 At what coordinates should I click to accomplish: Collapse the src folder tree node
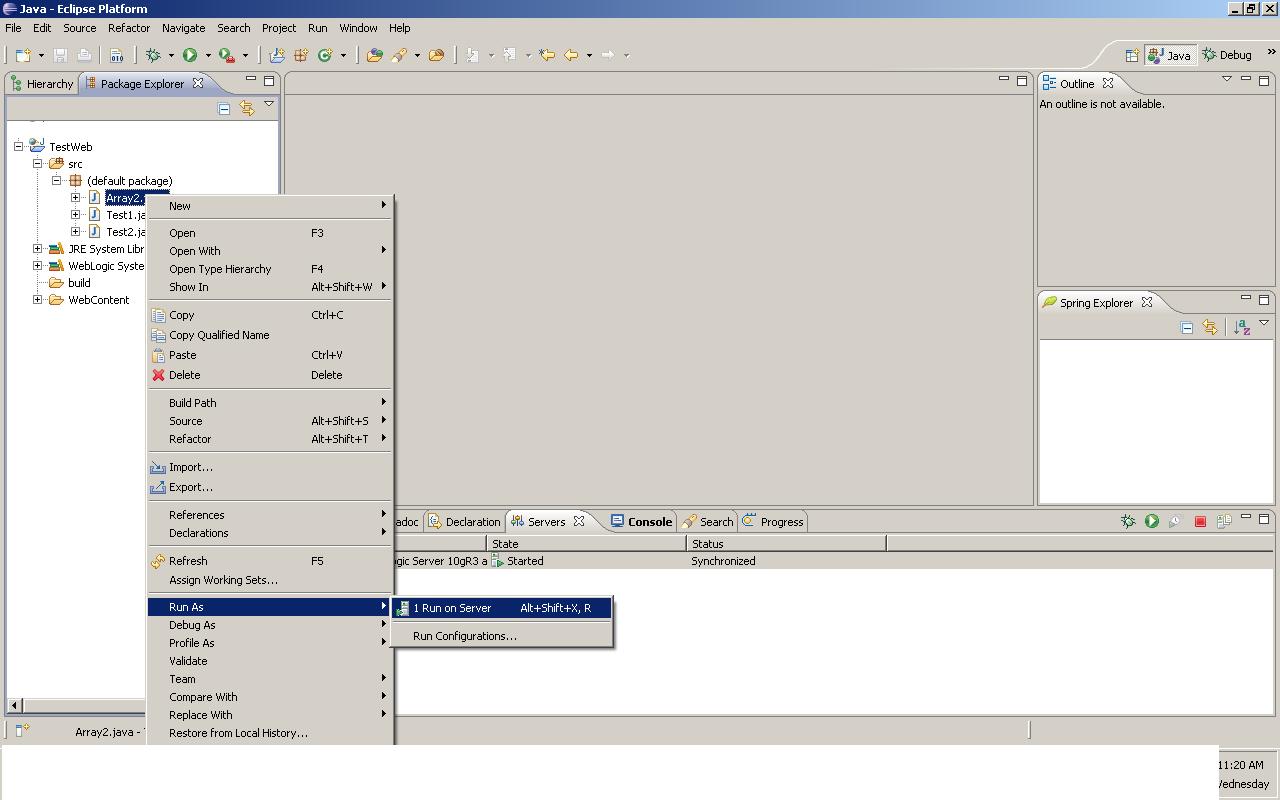pyautogui.click(x=38, y=164)
